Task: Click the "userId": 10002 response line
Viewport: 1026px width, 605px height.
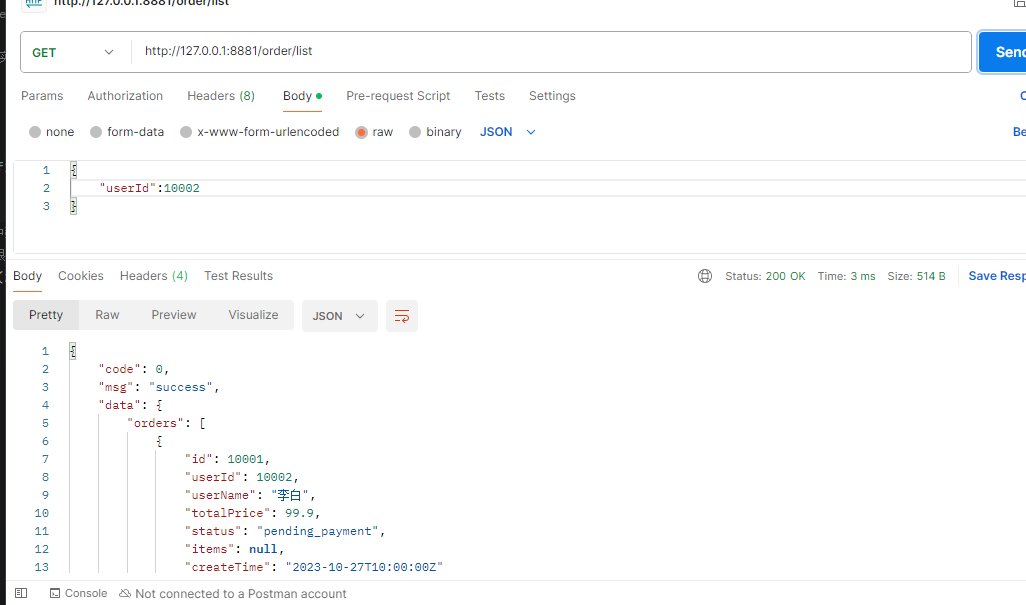Action: (x=242, y=477)
